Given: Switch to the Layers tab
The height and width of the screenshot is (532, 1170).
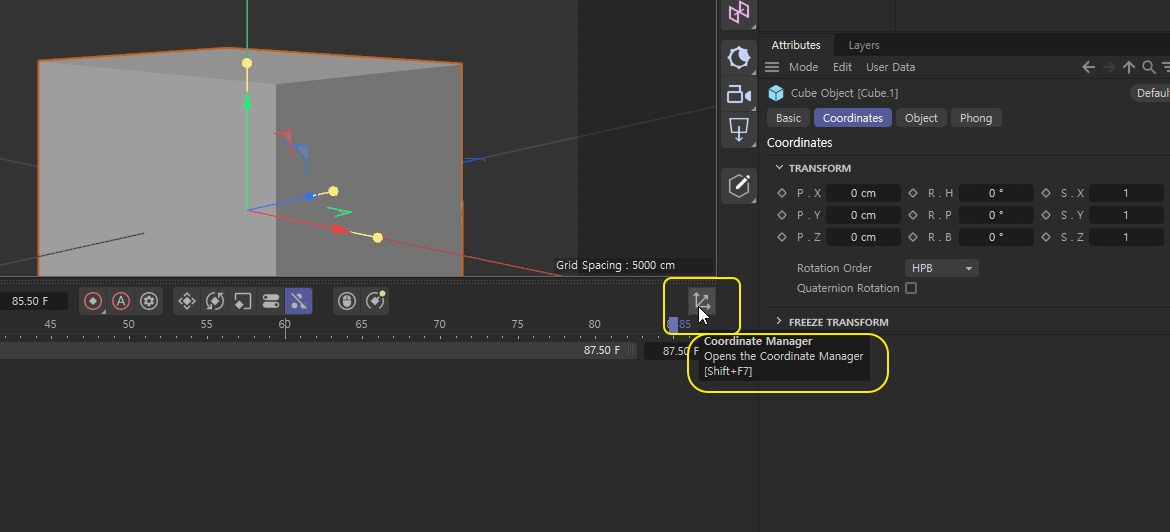Looking at the screenshot, I should (864, 46).
